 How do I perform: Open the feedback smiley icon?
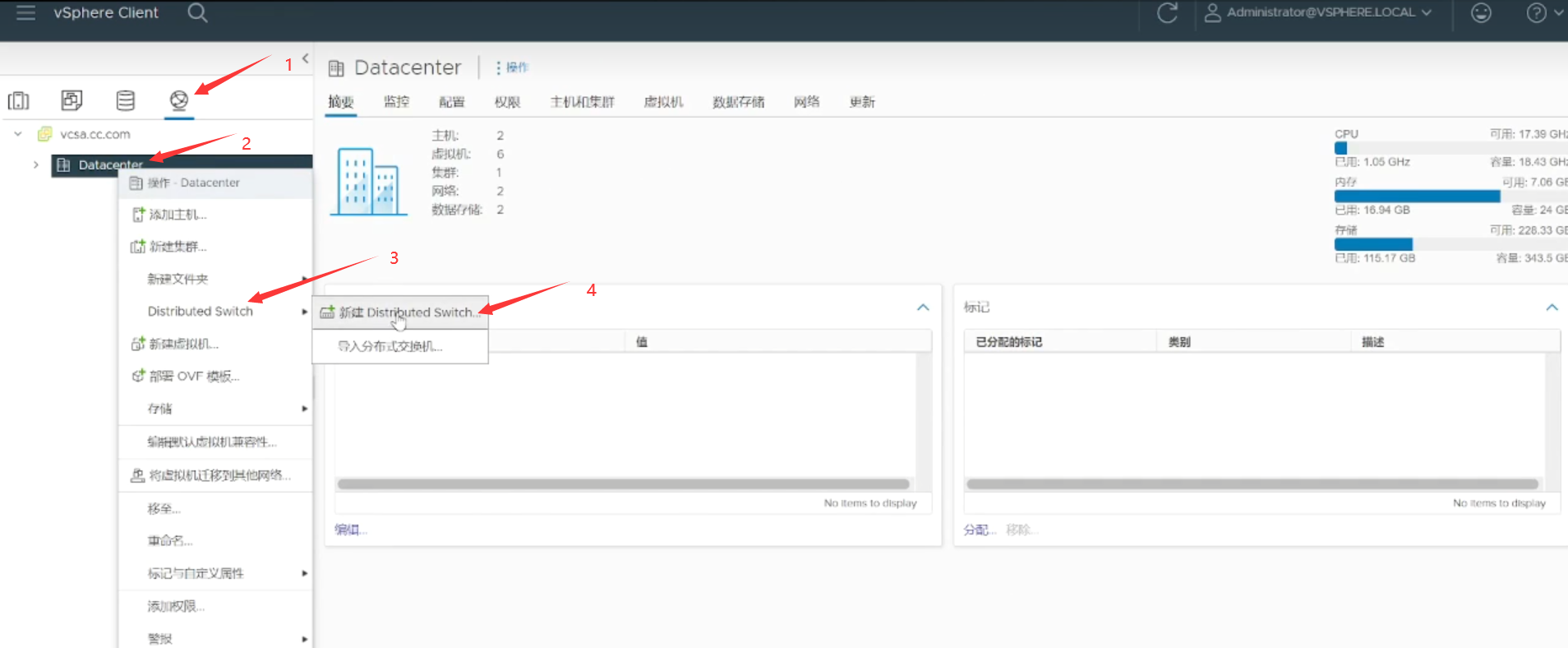pyautogui.click(x=1481, y=12)
